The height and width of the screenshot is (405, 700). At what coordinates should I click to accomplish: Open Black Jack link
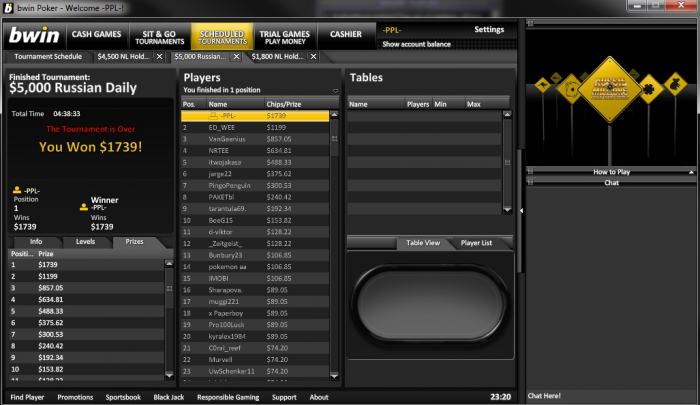tap(169, 397)
